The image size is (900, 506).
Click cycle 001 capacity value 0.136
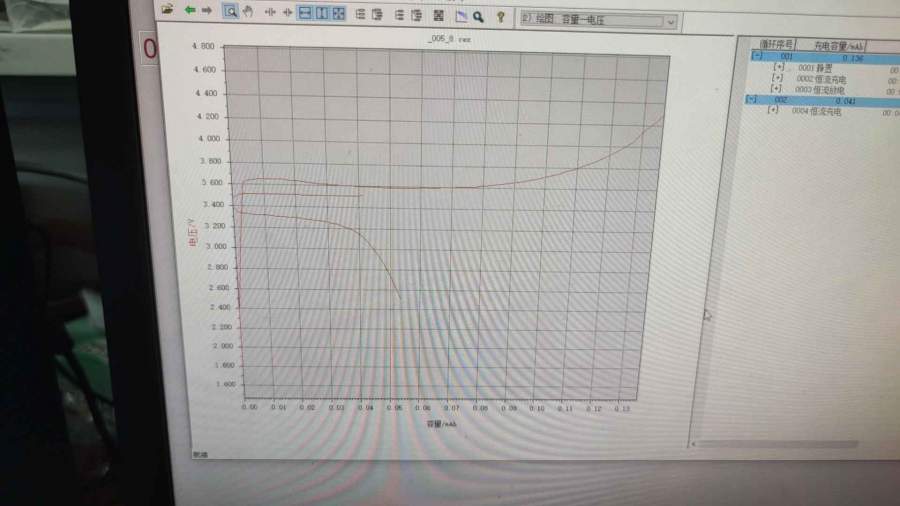click(853, 58)
